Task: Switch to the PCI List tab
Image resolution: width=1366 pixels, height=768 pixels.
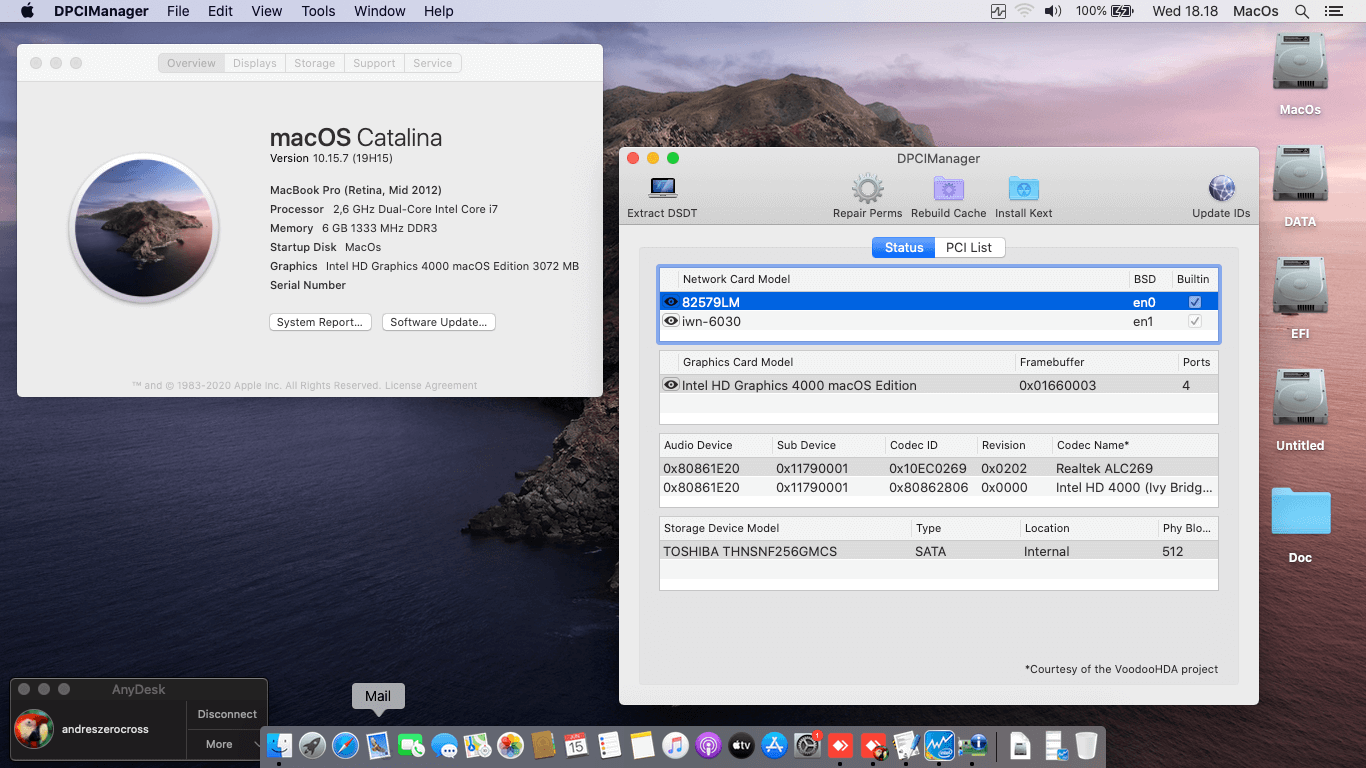Action: pos(968,248)
